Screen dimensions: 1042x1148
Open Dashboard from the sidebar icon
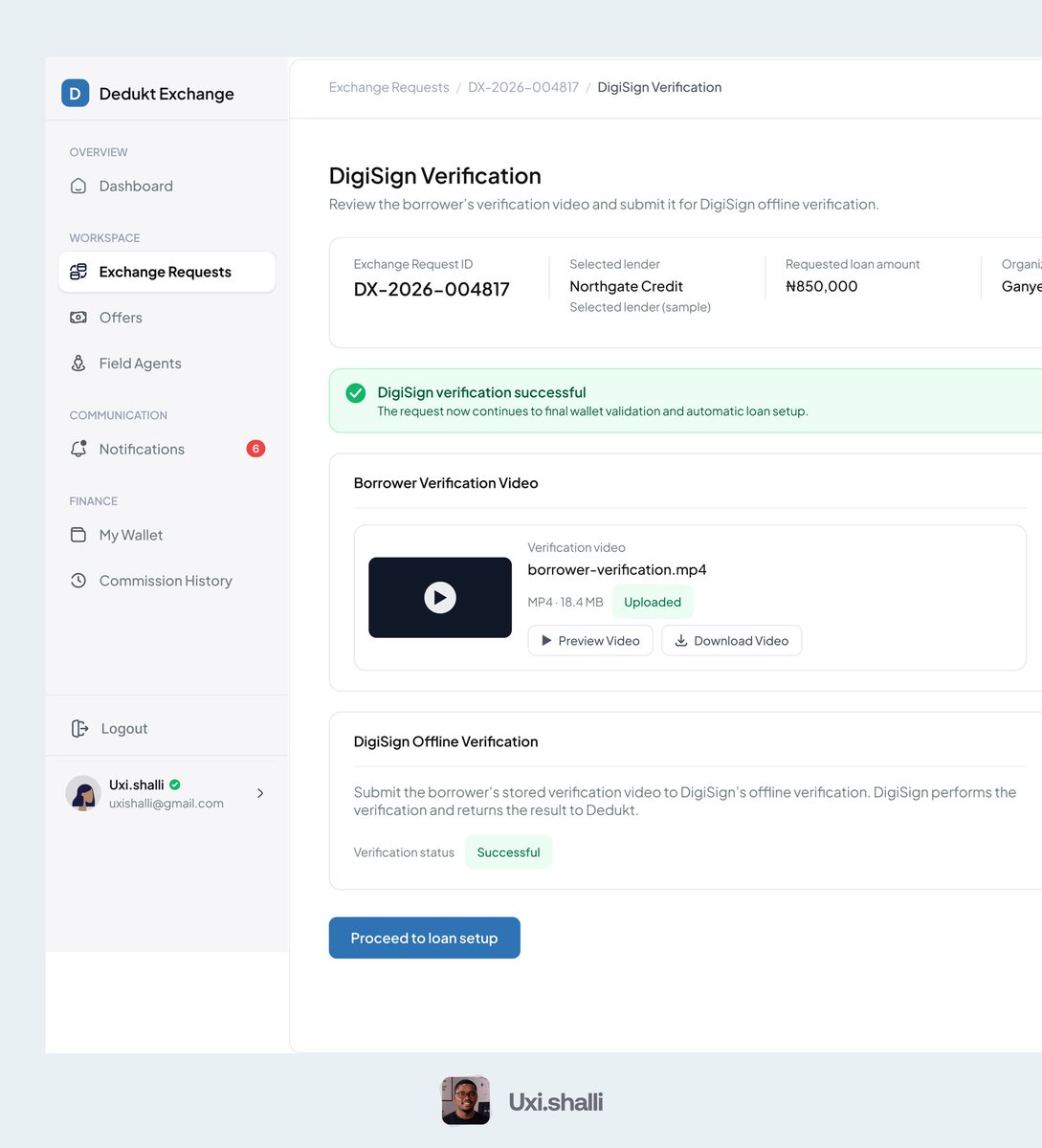(x=78, y=186)
